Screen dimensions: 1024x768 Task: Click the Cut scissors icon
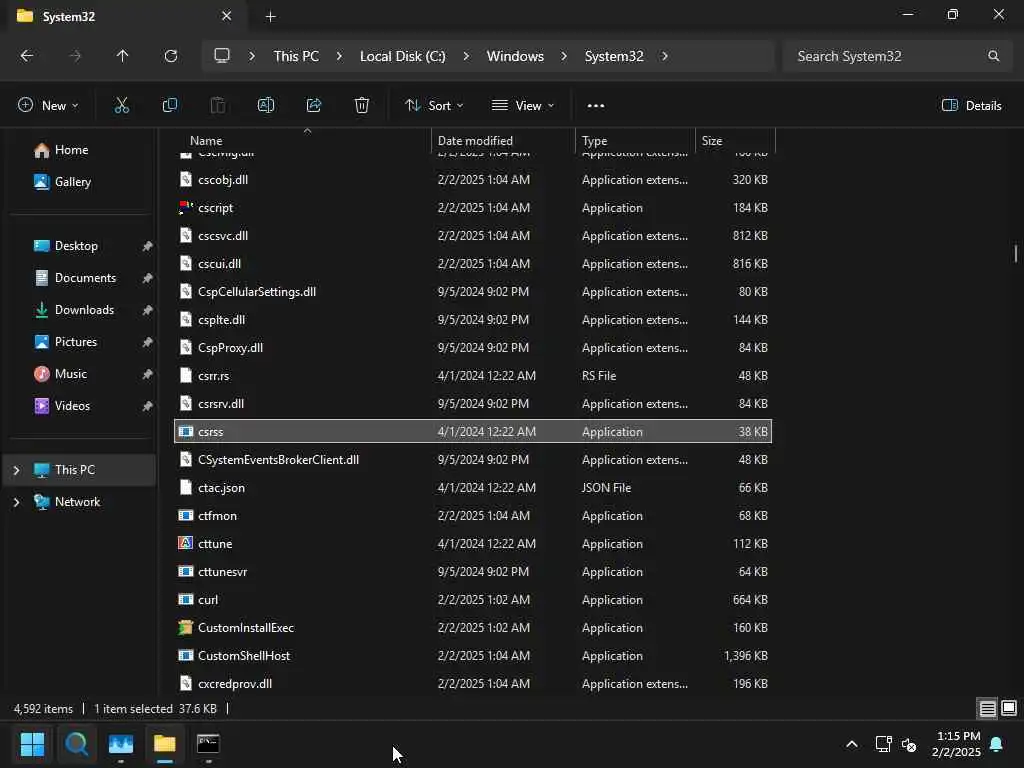click(121, 105)
